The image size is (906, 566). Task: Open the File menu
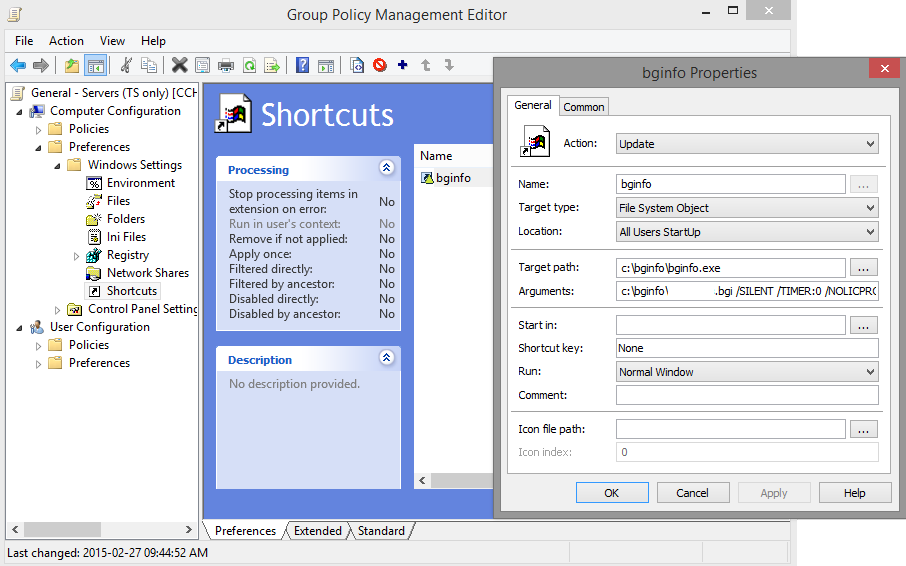click(x=24, y=41)
